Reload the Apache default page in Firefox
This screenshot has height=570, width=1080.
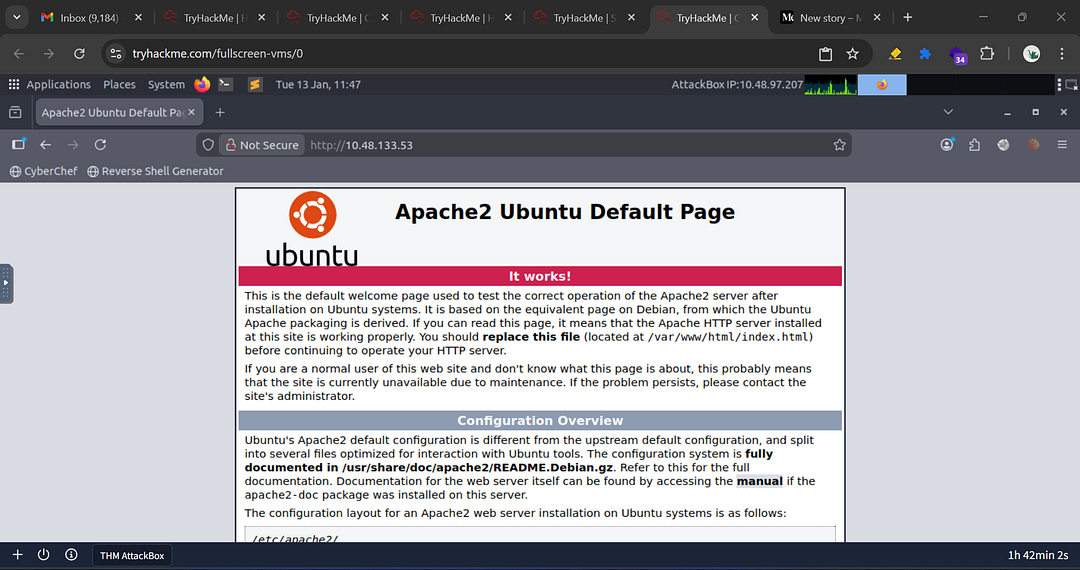click(x=100, y=145)
